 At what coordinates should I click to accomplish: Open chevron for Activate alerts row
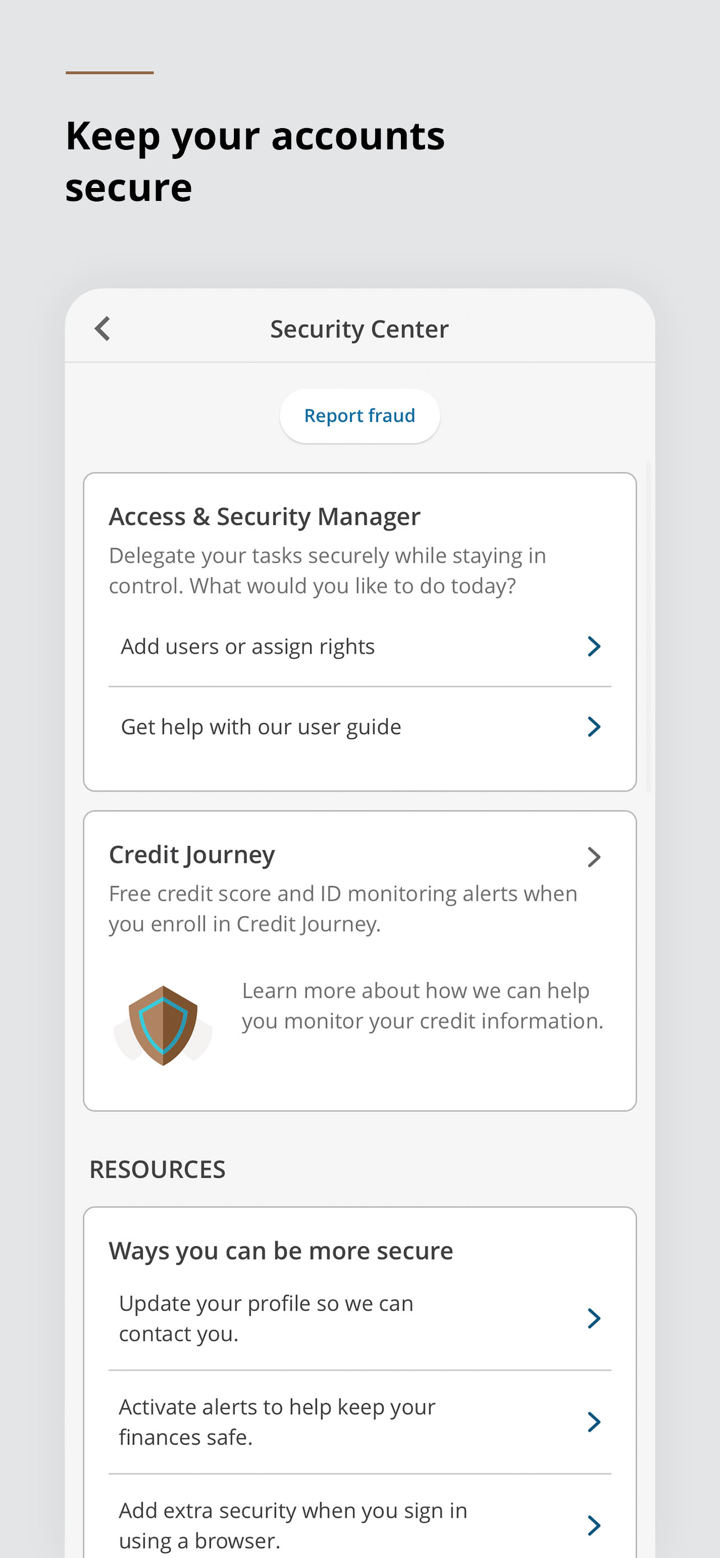pos(594,1422)
